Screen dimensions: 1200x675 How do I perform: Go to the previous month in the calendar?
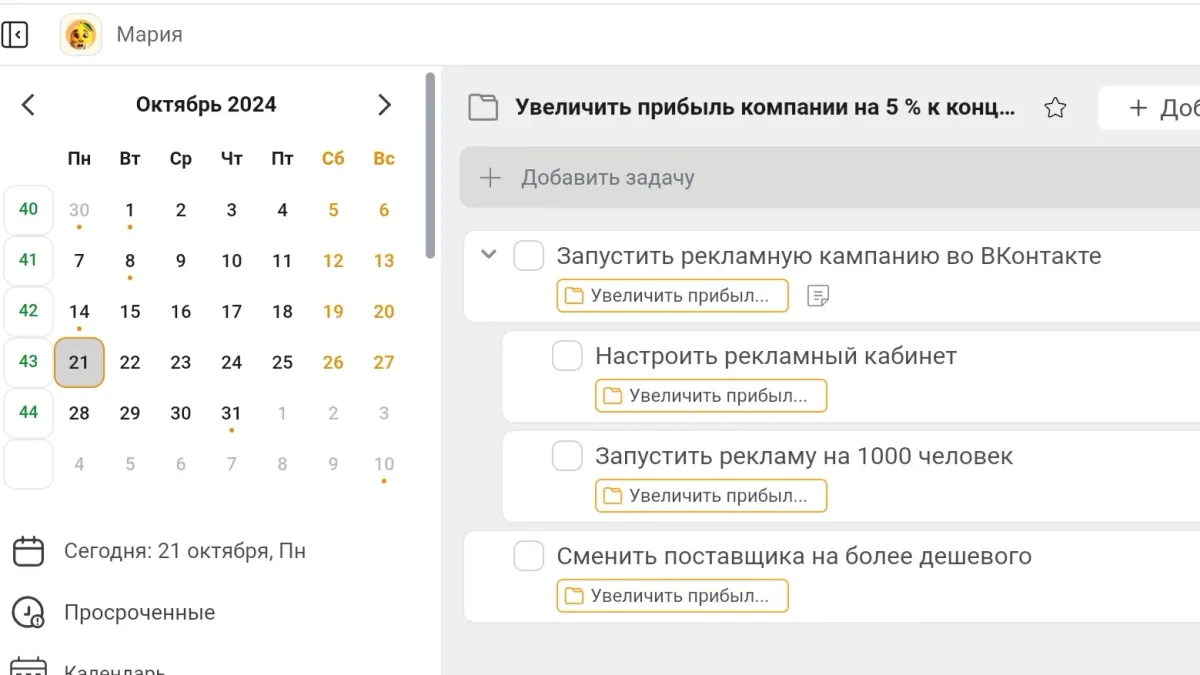click(28, 105)
